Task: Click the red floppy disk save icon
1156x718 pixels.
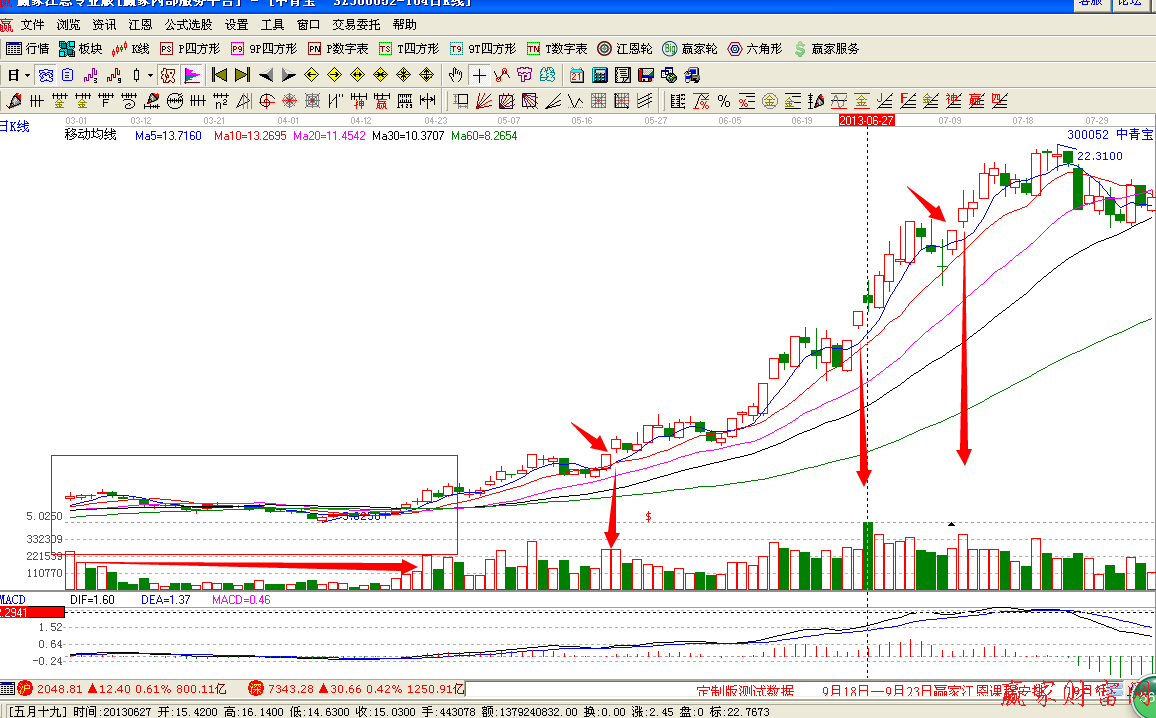Action: tap(646, 75)
